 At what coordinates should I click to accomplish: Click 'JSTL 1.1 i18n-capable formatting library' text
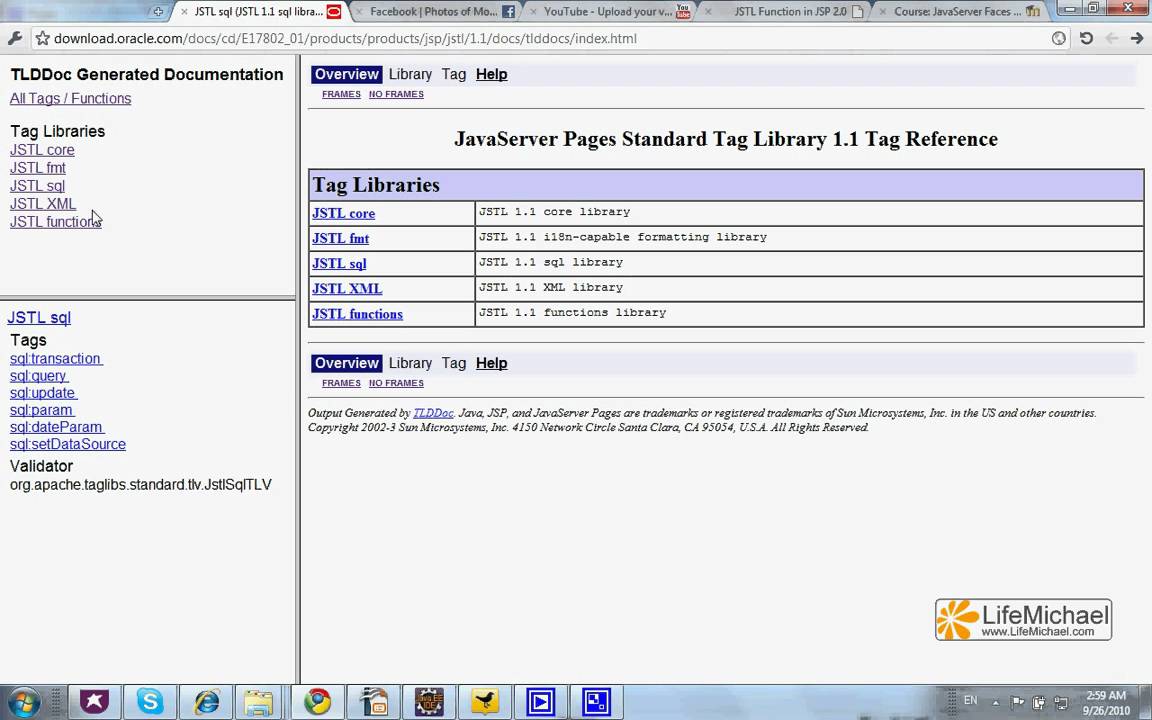(623, 237)
